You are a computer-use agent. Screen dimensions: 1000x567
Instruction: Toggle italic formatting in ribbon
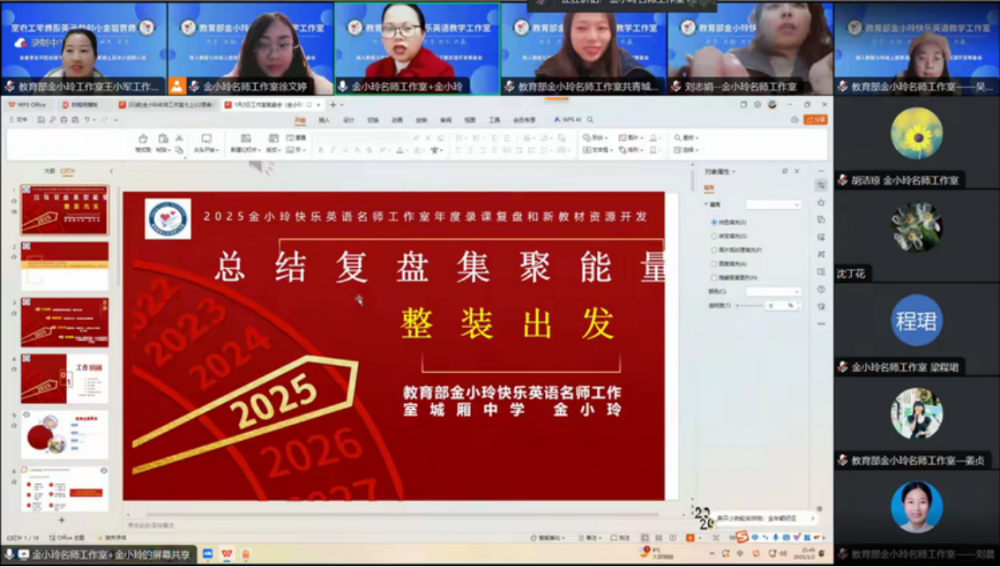[333, 150]
